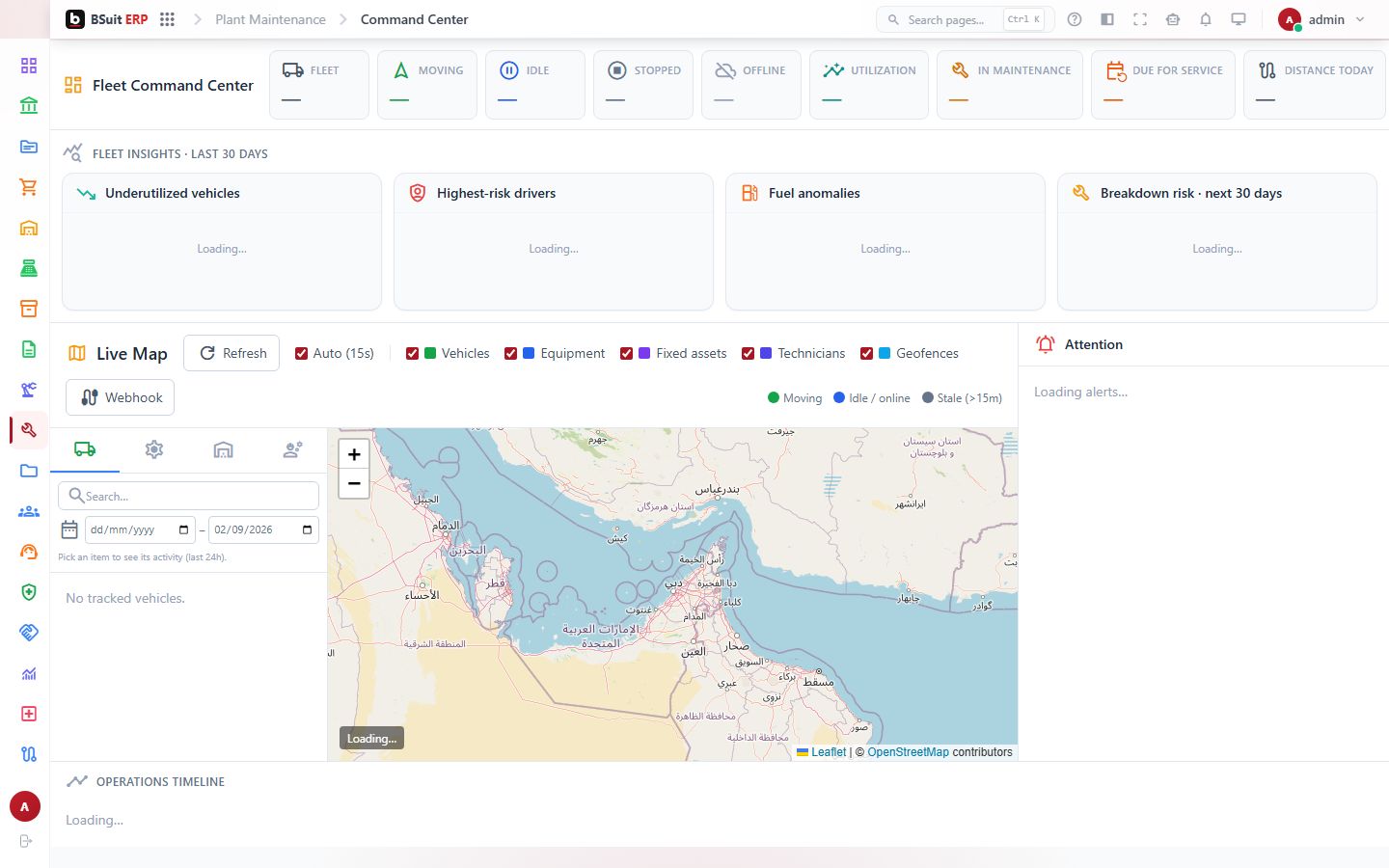This screenshot has width=1389, height=868.
Task: Open the medical plus sidebar icon
Action: point(29,714)
